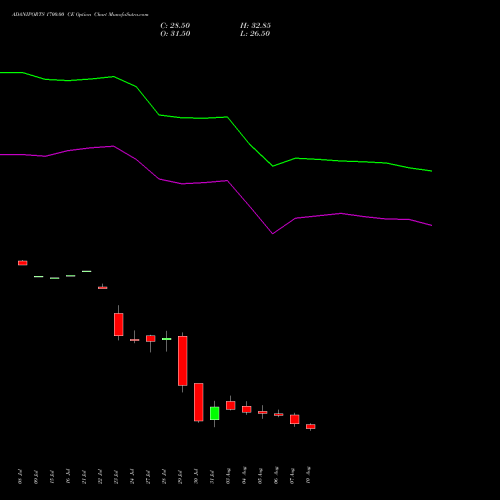This screenshot has width=500, height=500.
Task: Click the 07 Aug date label
Action: click(292, 475)
